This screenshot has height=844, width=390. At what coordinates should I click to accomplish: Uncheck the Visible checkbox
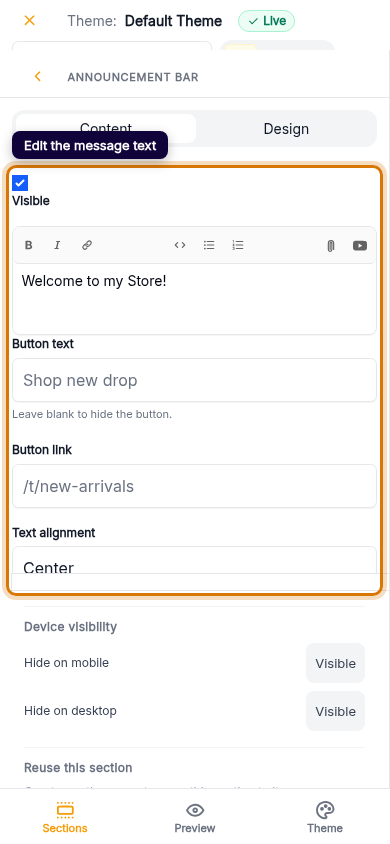coord(20,183)
